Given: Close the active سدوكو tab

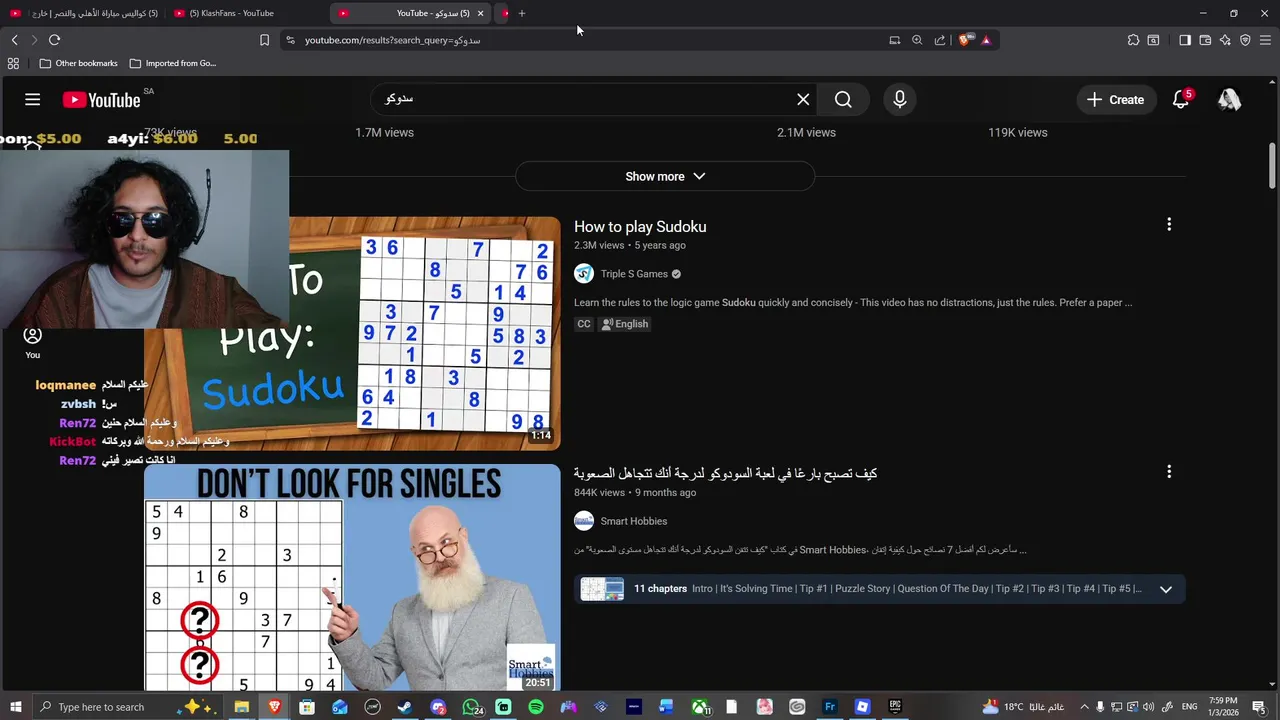Looking at the screenshot, I should [480, 13].
